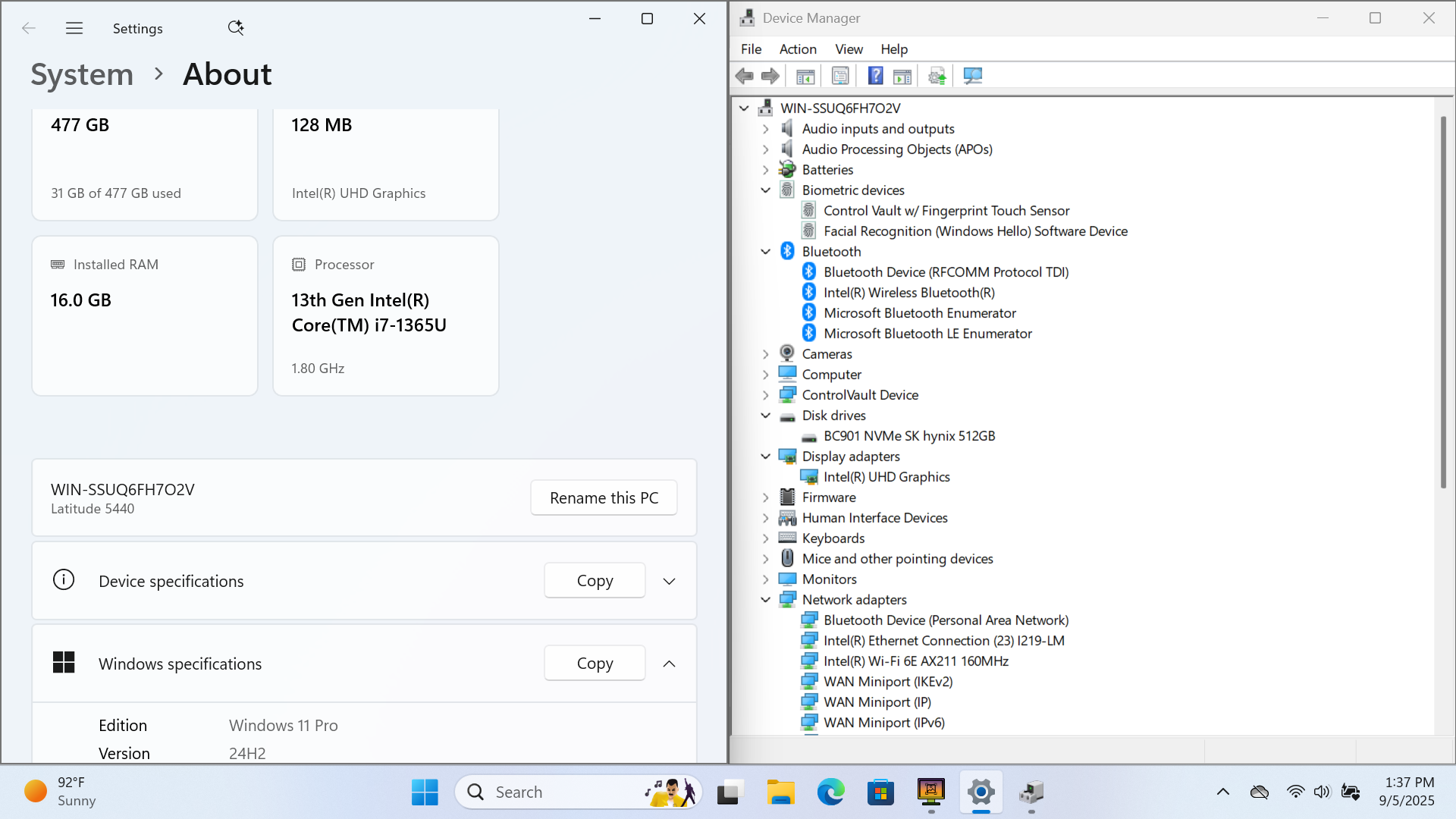Select Microsoft Bluetooth LE Enumerator
The width and height of the screenshot is (1456, 819).
[927, 334]
